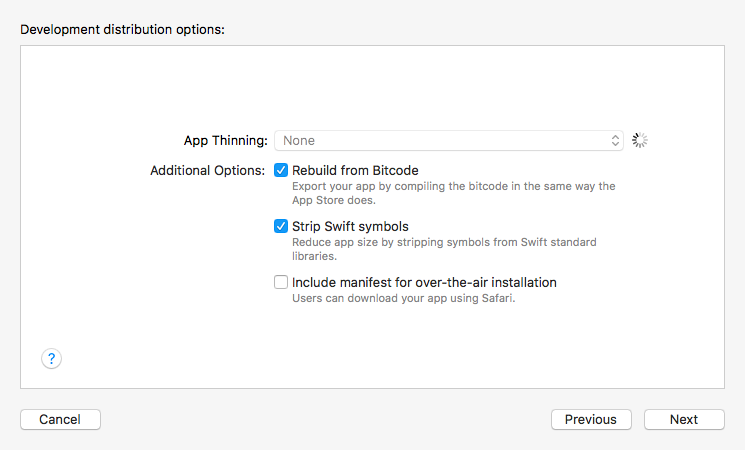
Task: Continue with the Next button
Action: (684, 419)
